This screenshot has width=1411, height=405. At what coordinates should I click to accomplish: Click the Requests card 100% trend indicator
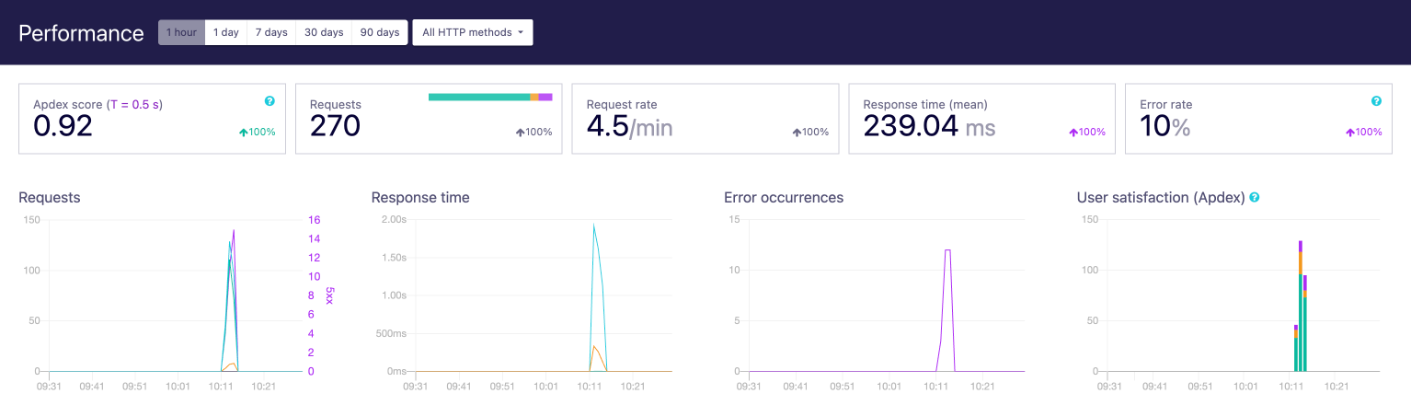(533, 132)
